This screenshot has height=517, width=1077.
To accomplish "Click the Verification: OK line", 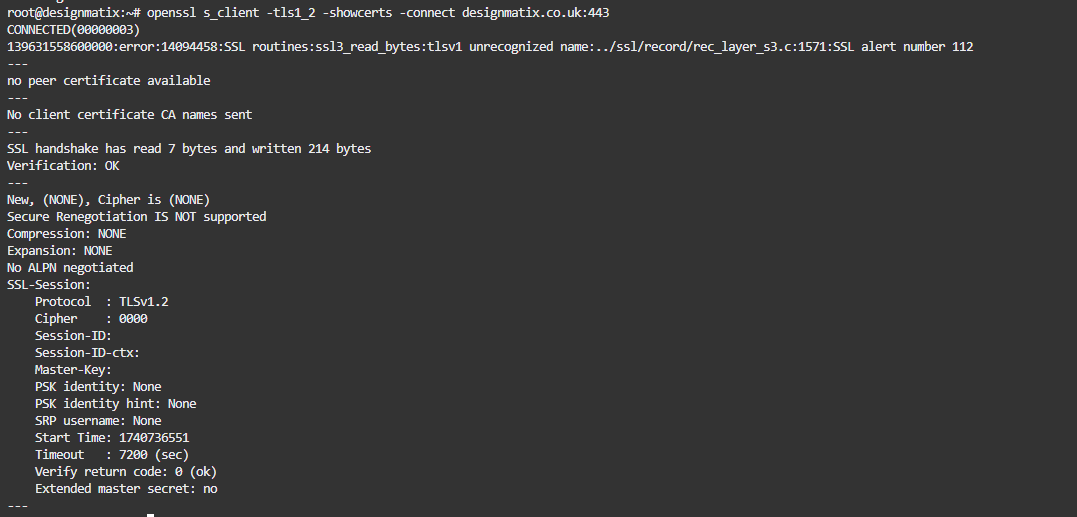I will pyautogui.click(x=63, y=166).
